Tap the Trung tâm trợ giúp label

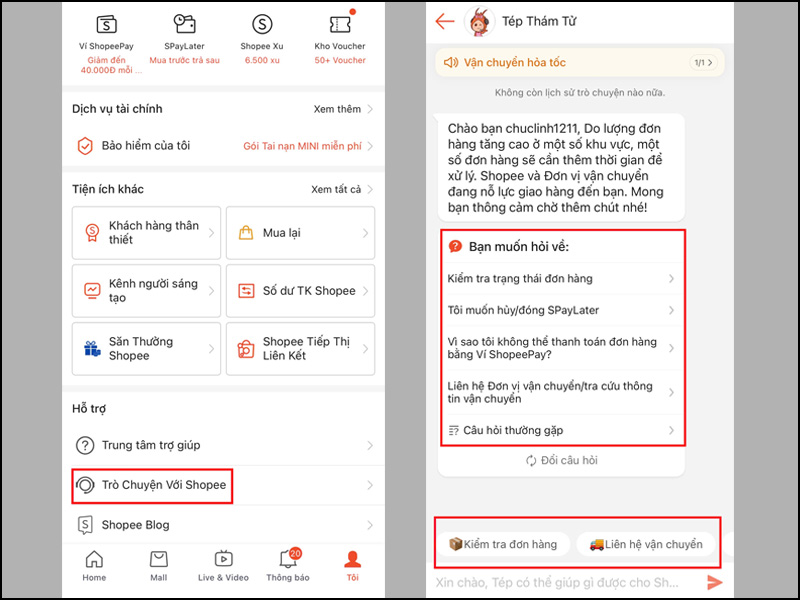(x=151, y=445)
